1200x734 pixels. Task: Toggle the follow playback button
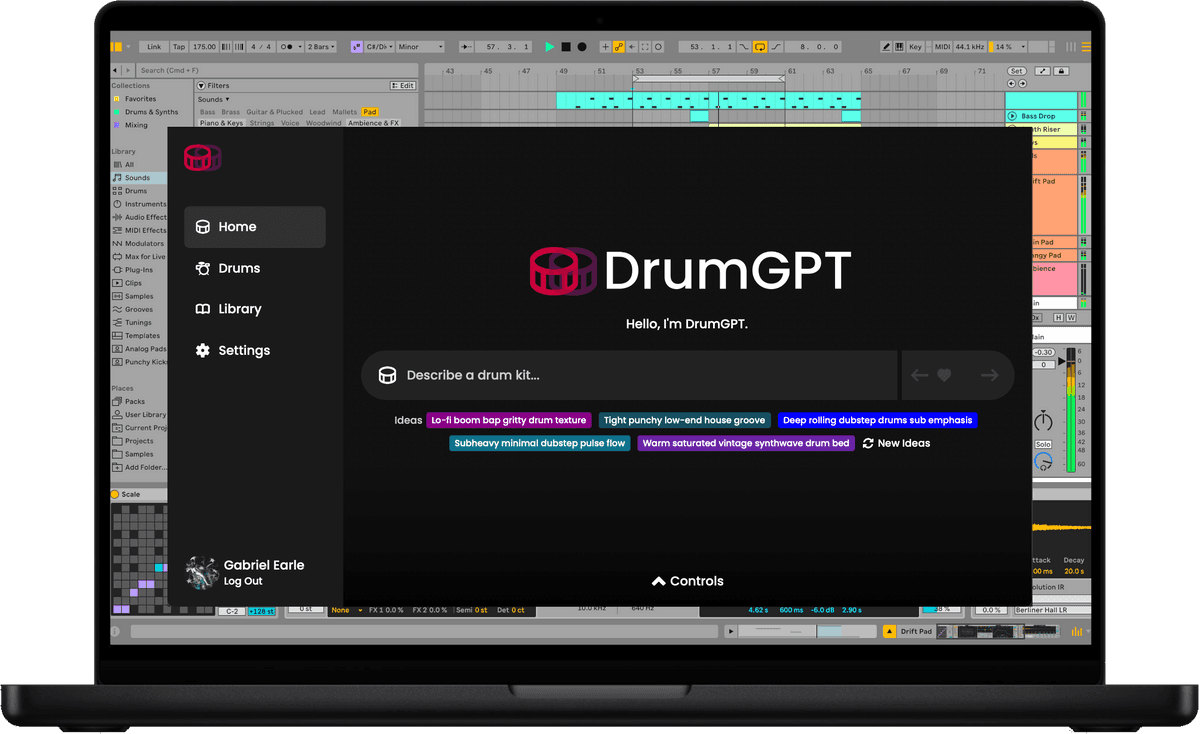(x=466, y=47)
